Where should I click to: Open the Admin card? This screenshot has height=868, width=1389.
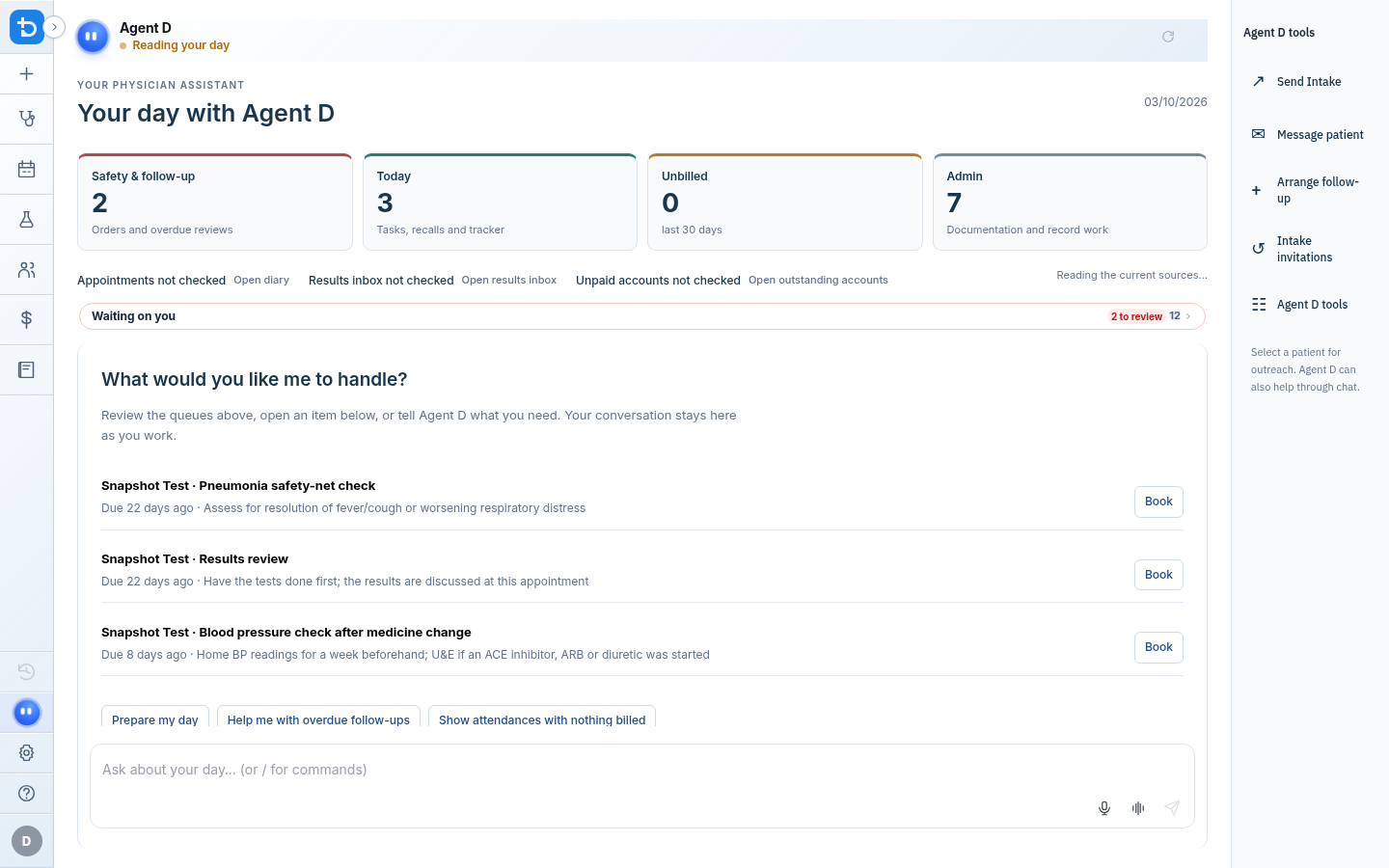point(1070,202)
